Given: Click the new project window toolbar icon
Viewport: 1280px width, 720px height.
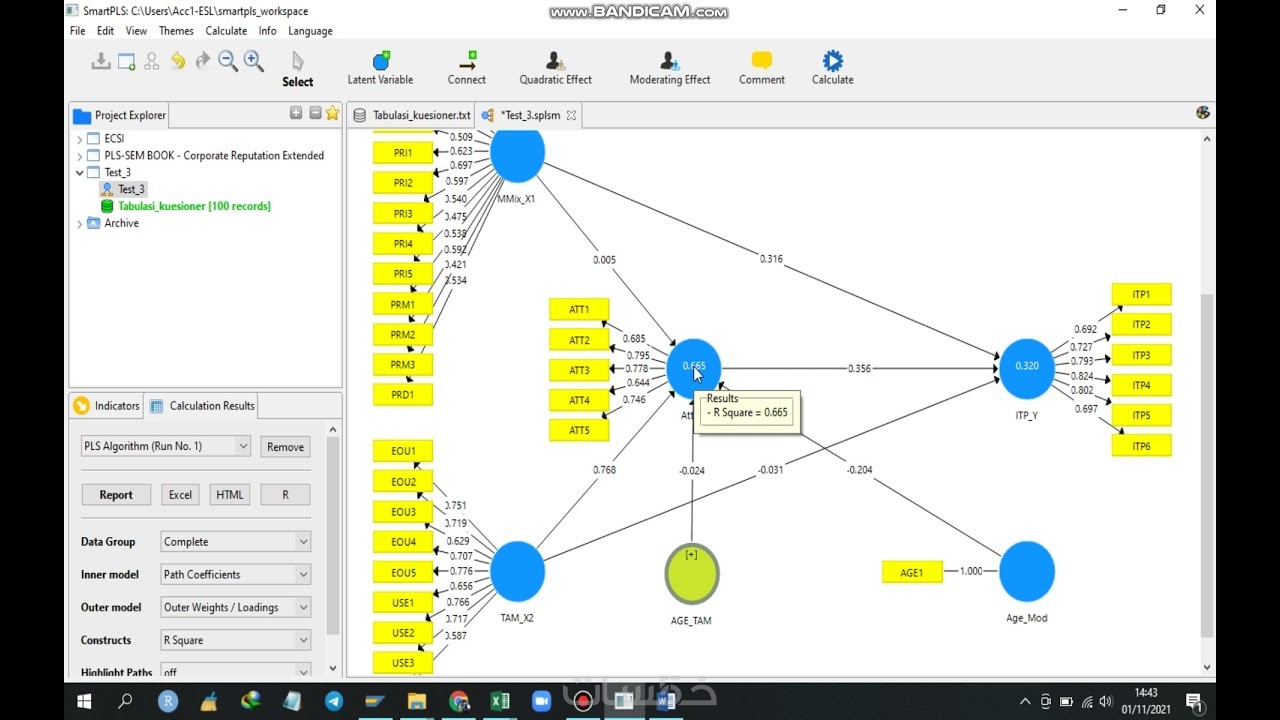Looking at the screenshot, I should (126, 62).
